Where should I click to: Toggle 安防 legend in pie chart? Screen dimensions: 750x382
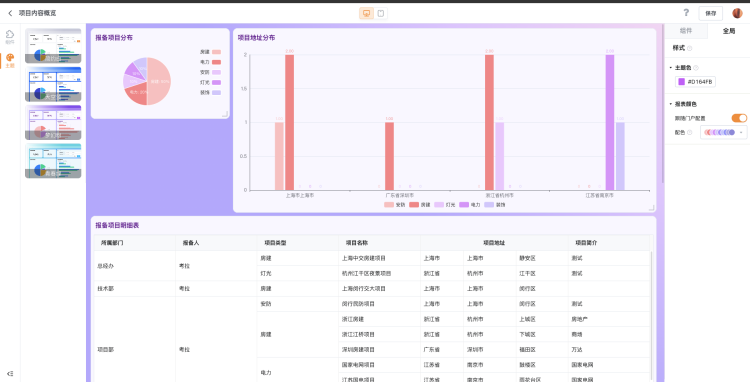click(x=210, y=72)
